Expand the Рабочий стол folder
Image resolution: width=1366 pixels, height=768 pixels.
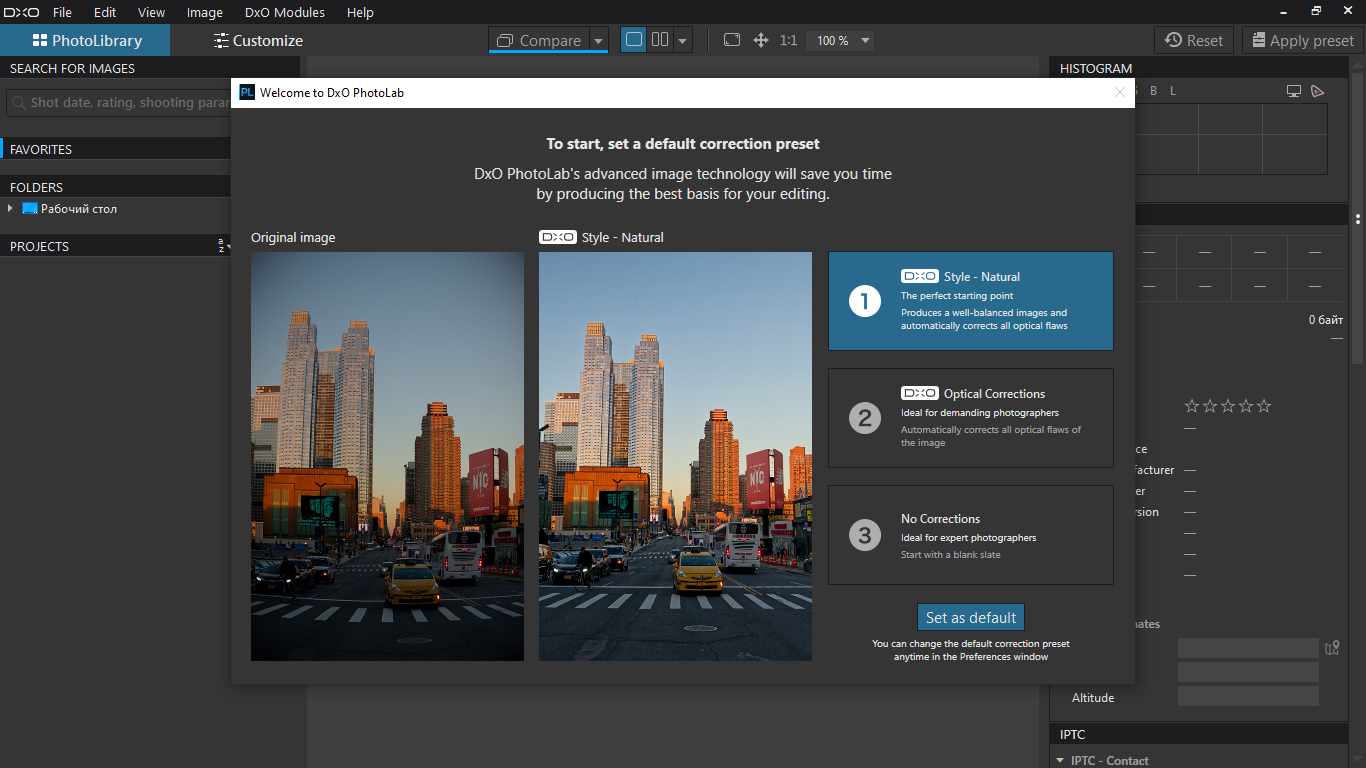pos(10,209)
